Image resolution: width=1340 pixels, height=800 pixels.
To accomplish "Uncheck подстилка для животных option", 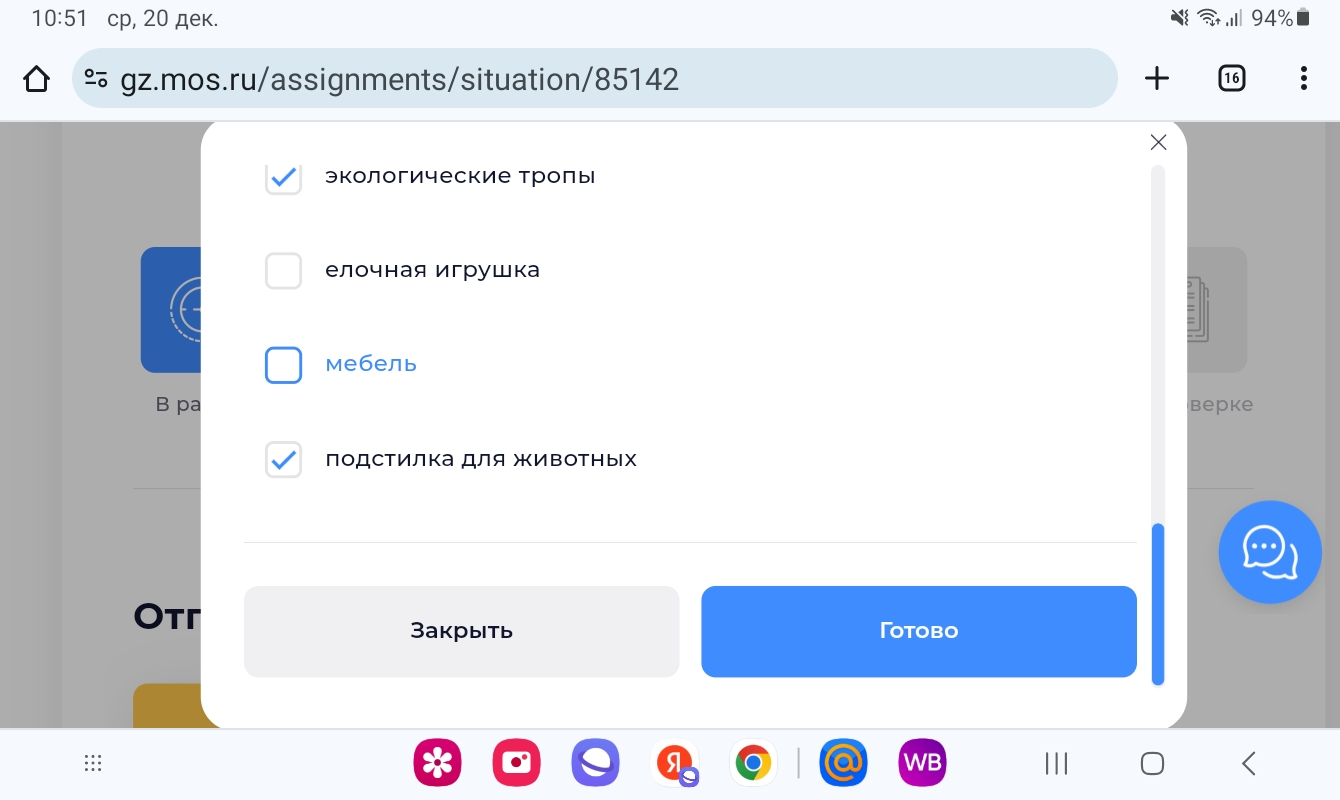I will click(x=283, y=460).
